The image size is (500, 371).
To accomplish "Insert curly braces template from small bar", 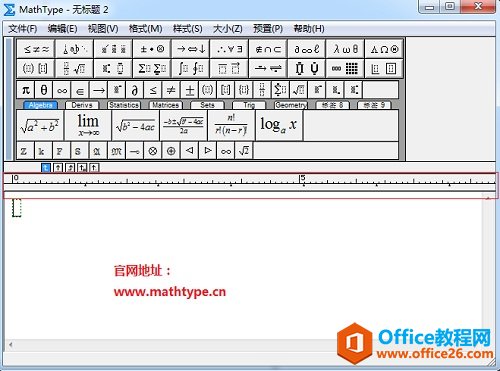I will 244,90.
